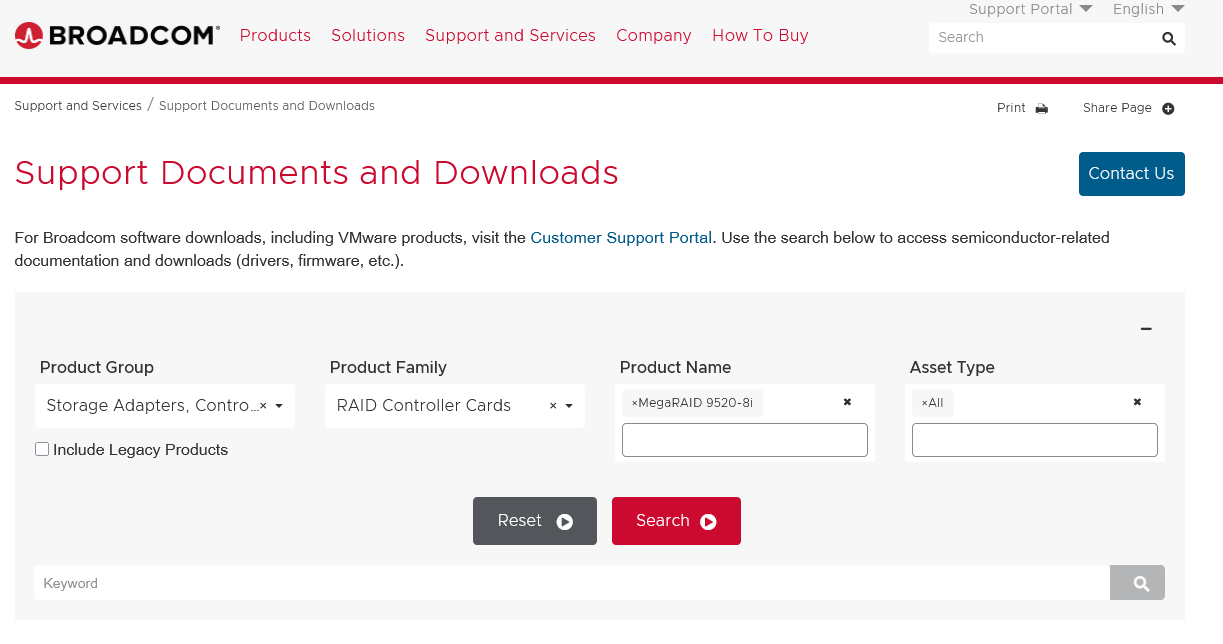The image size is (1223, 644).
Task: Remove the All asset type tag
Action: pos(925,403)
